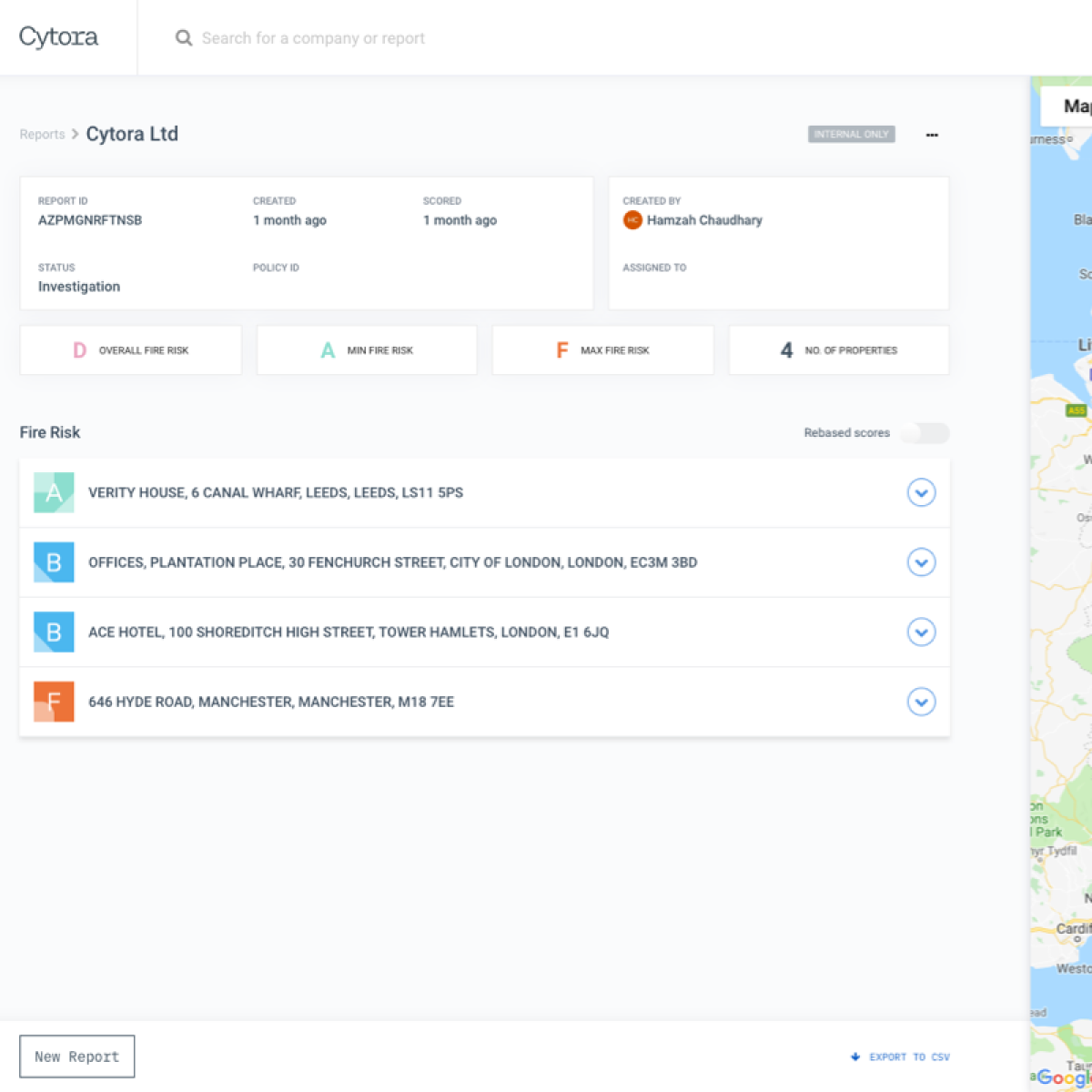1092x1092 pixels.
Task: Expand the Verity House property row
Action: (922, 493)
